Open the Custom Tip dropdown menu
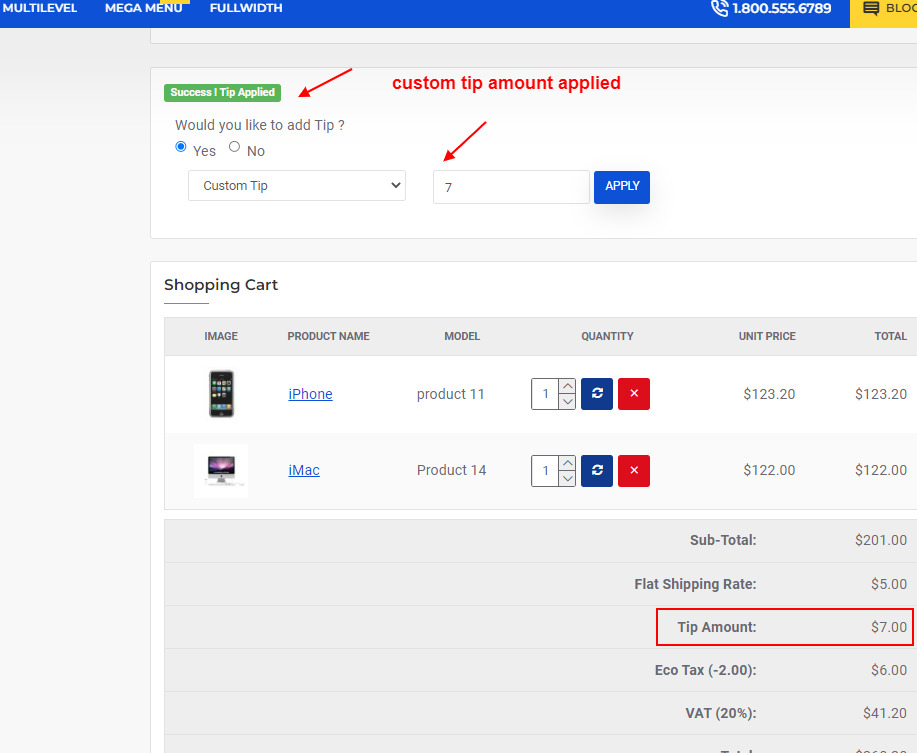This screenshot has height=753, width=917. pyautogui.click(x=296, y=185)
